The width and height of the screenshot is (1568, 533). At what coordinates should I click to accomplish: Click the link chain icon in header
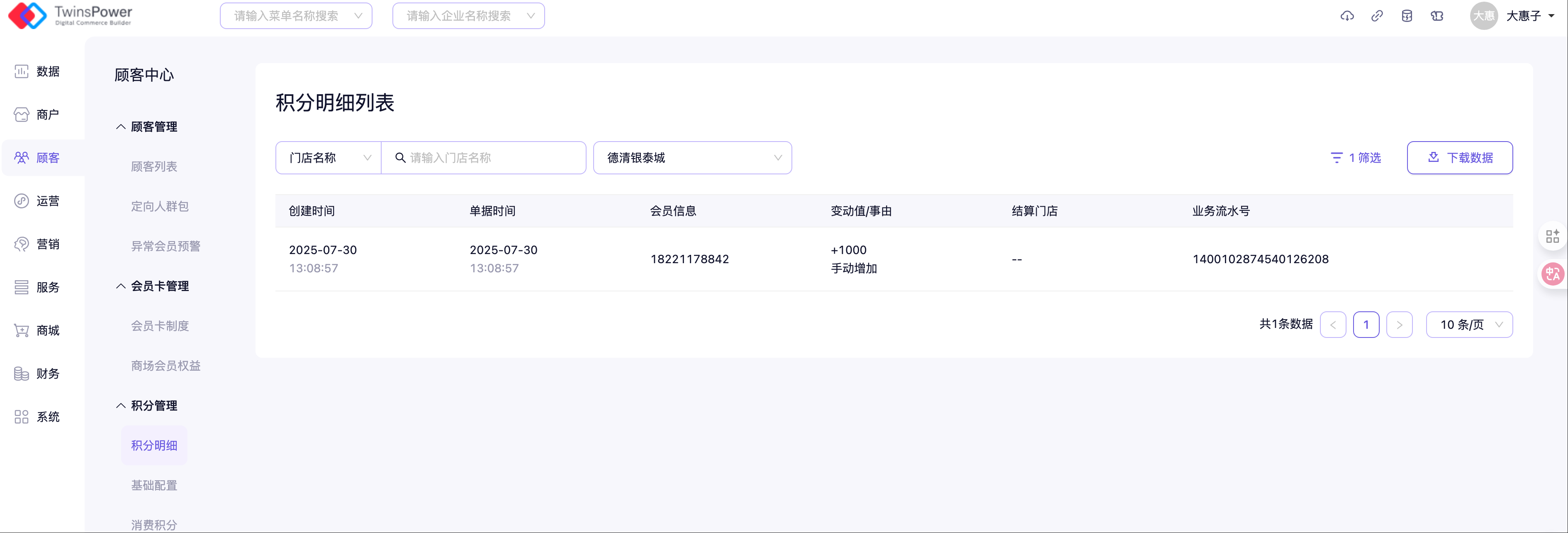[1376, 16]
